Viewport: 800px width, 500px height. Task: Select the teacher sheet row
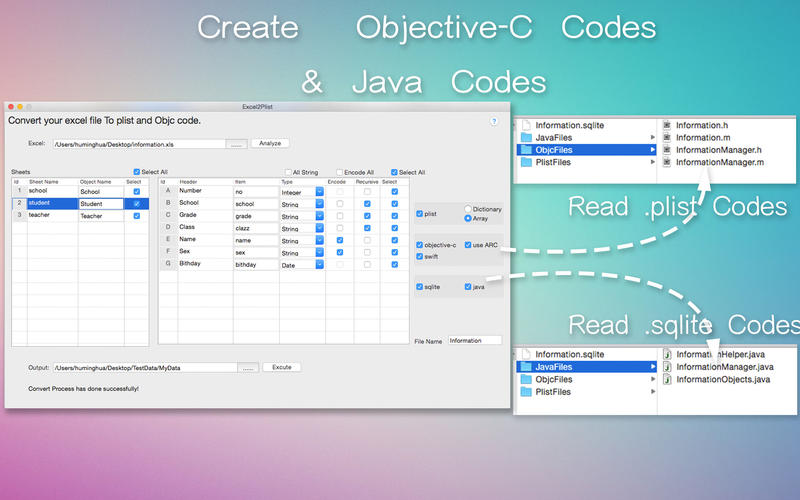point(81,216)
